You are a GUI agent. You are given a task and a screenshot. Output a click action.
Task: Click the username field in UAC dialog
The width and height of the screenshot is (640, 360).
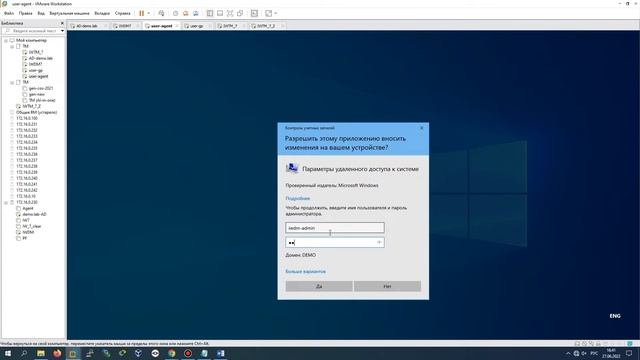[335, 228]
